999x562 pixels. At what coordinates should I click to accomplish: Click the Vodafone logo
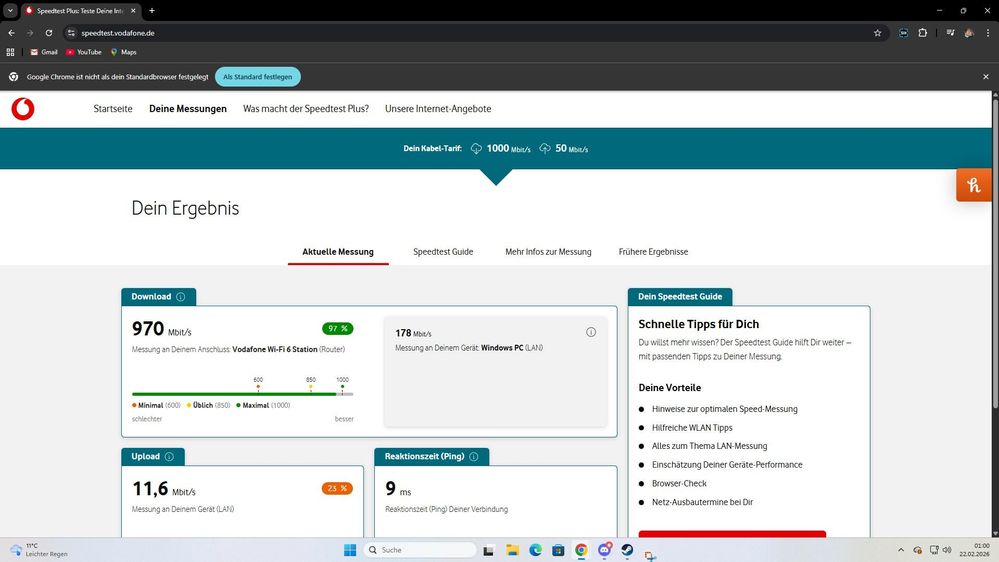(23, 109)
